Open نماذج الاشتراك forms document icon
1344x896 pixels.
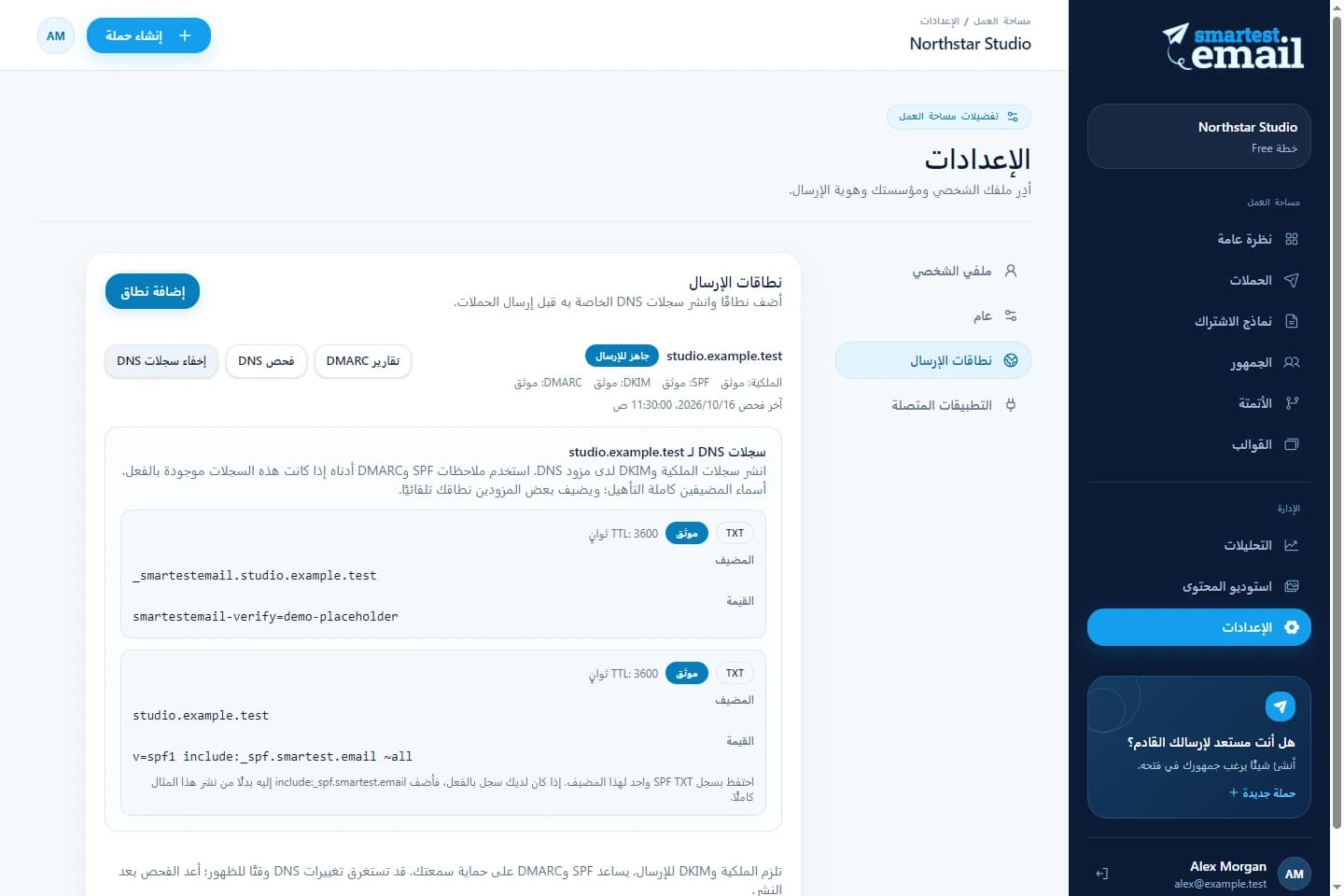click(1292, 321)
